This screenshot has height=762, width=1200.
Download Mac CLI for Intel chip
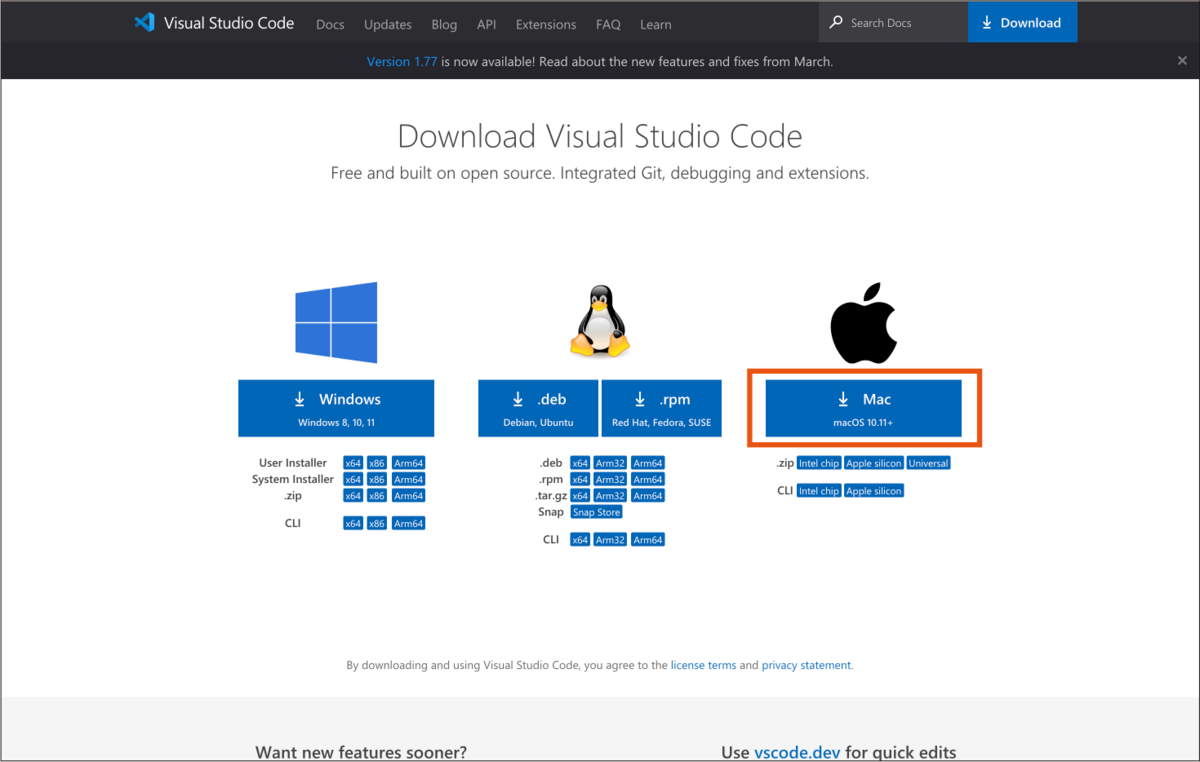819,491
